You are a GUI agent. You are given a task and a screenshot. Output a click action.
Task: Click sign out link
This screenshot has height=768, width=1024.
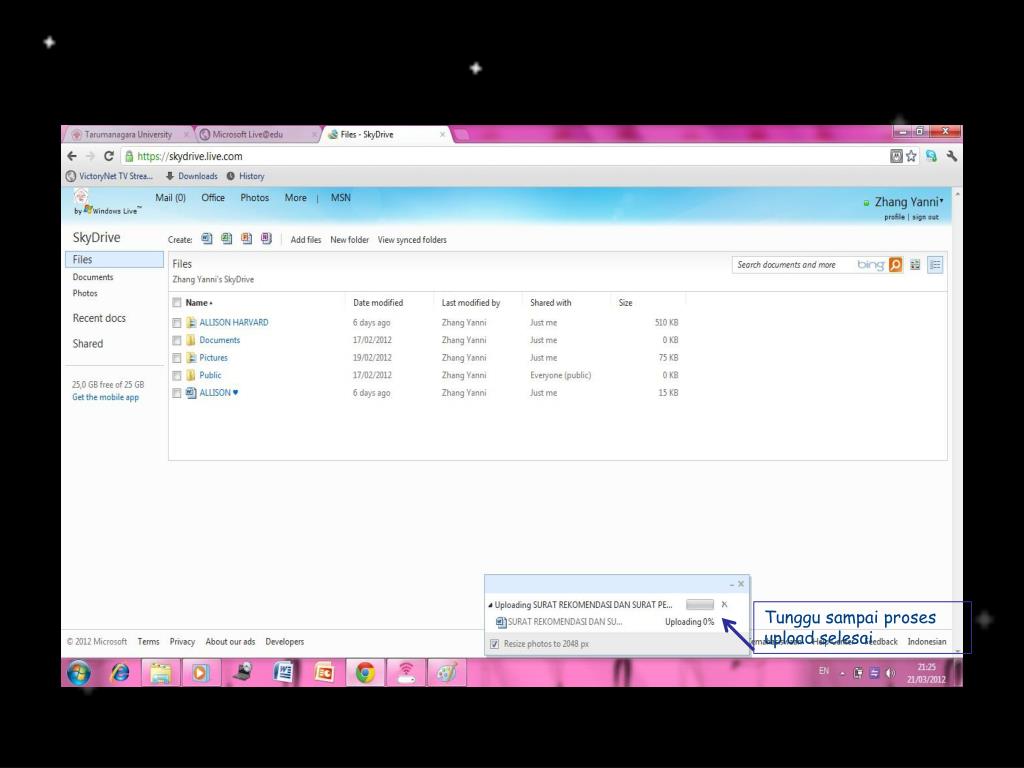(x=925, y=217)
